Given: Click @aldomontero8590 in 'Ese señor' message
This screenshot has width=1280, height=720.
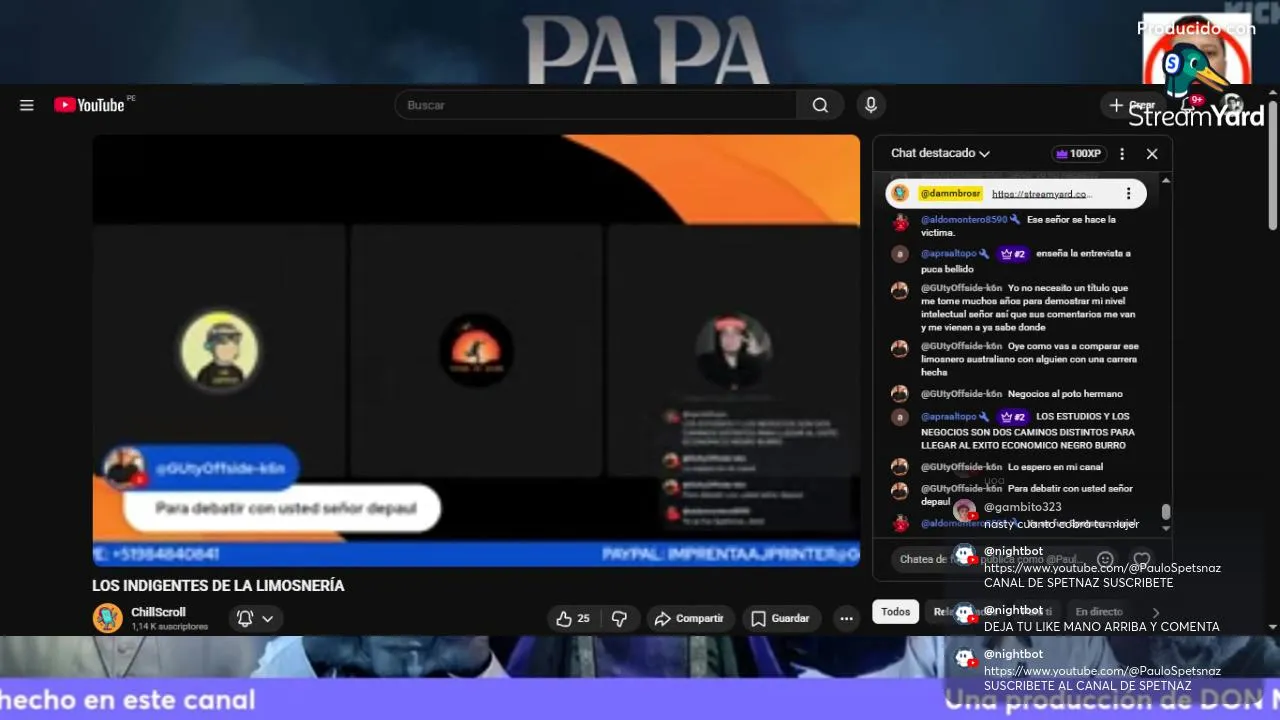Looking at the screenshot, I should 964,219.
